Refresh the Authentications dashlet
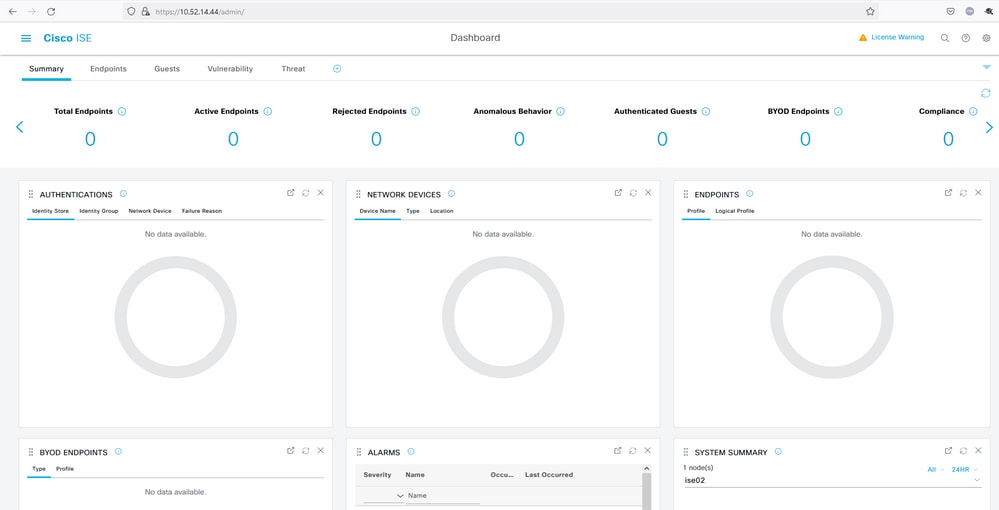 [306, 193]
